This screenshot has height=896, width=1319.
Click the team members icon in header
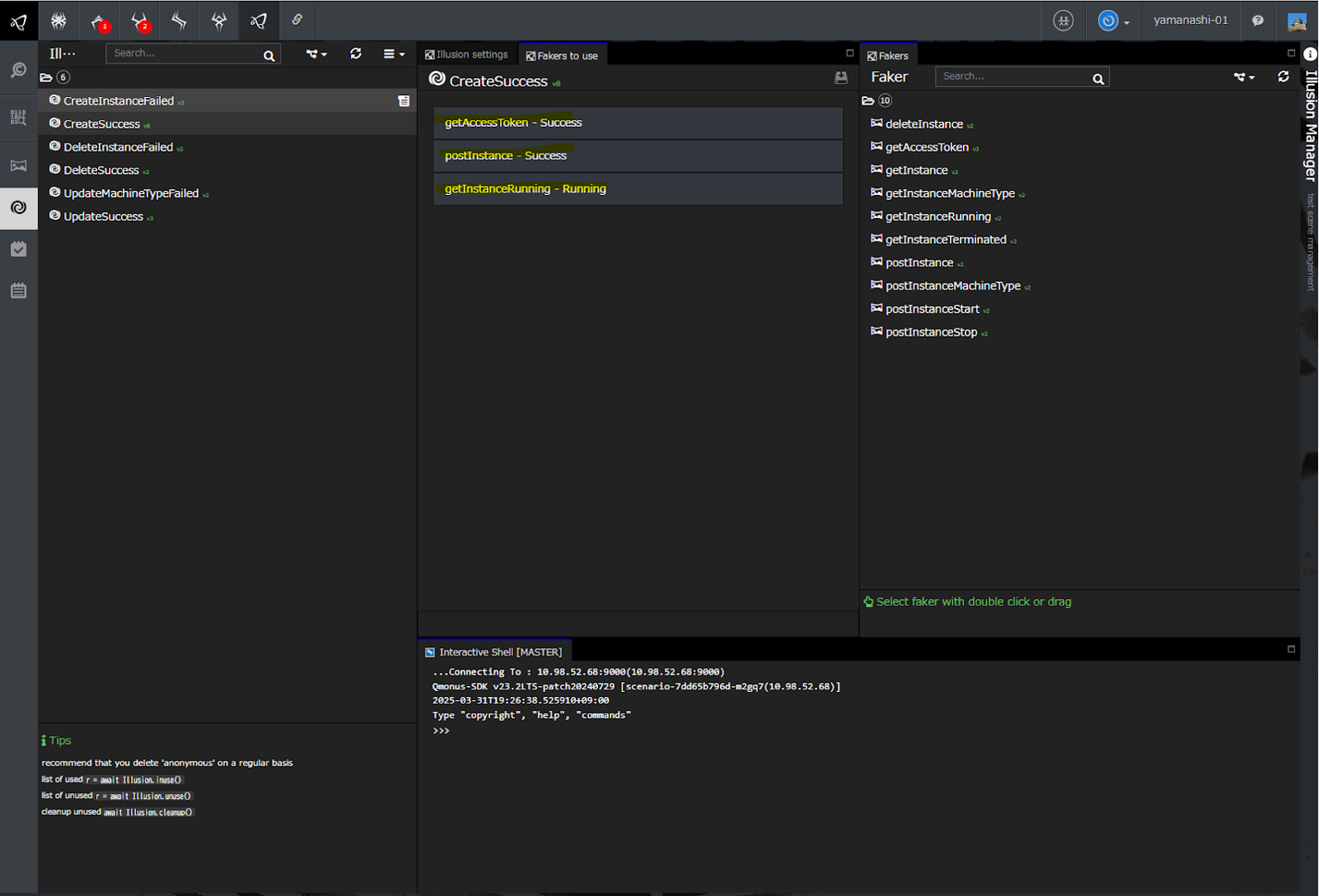tap(1063, 21)
